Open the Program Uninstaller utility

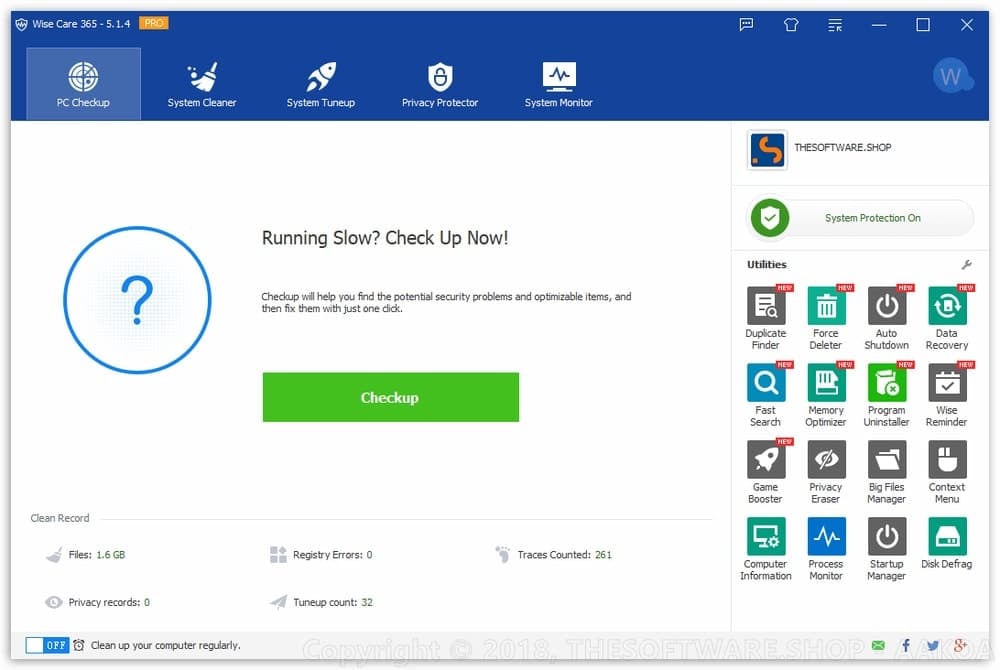[x=886, y=395]
